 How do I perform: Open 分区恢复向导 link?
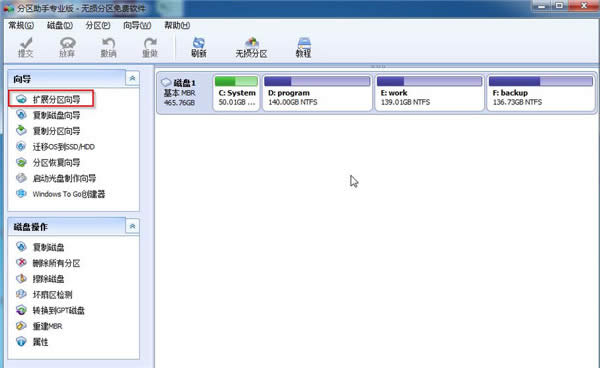click(56, 163)
